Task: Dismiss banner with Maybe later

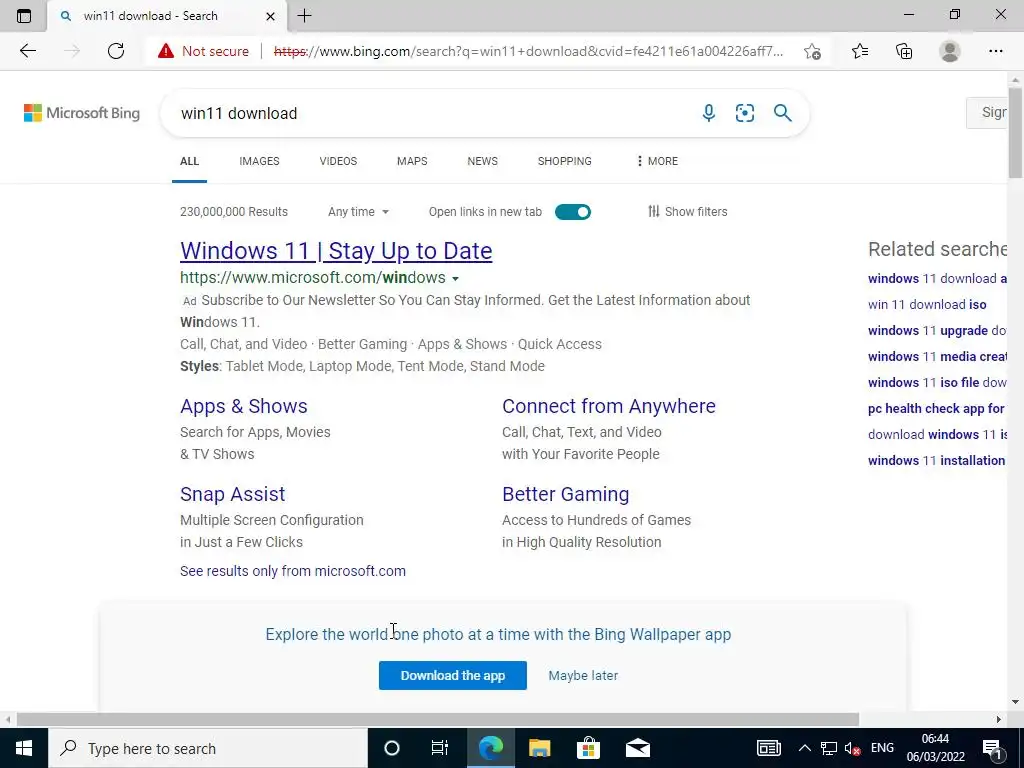Action: click(583, 675)
